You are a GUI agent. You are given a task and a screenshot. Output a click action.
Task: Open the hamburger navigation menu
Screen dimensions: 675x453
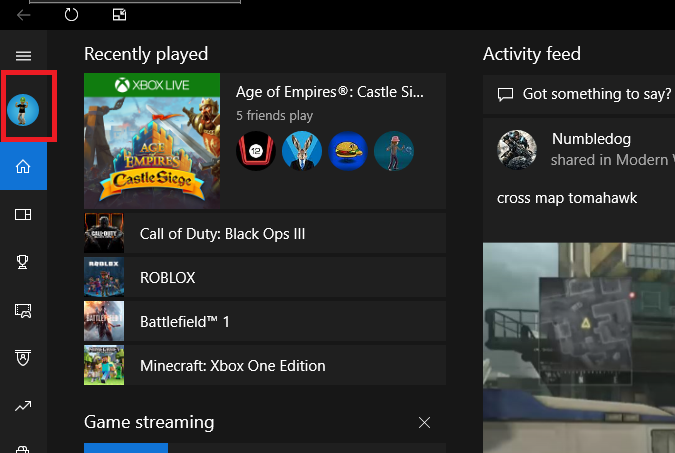23,56
